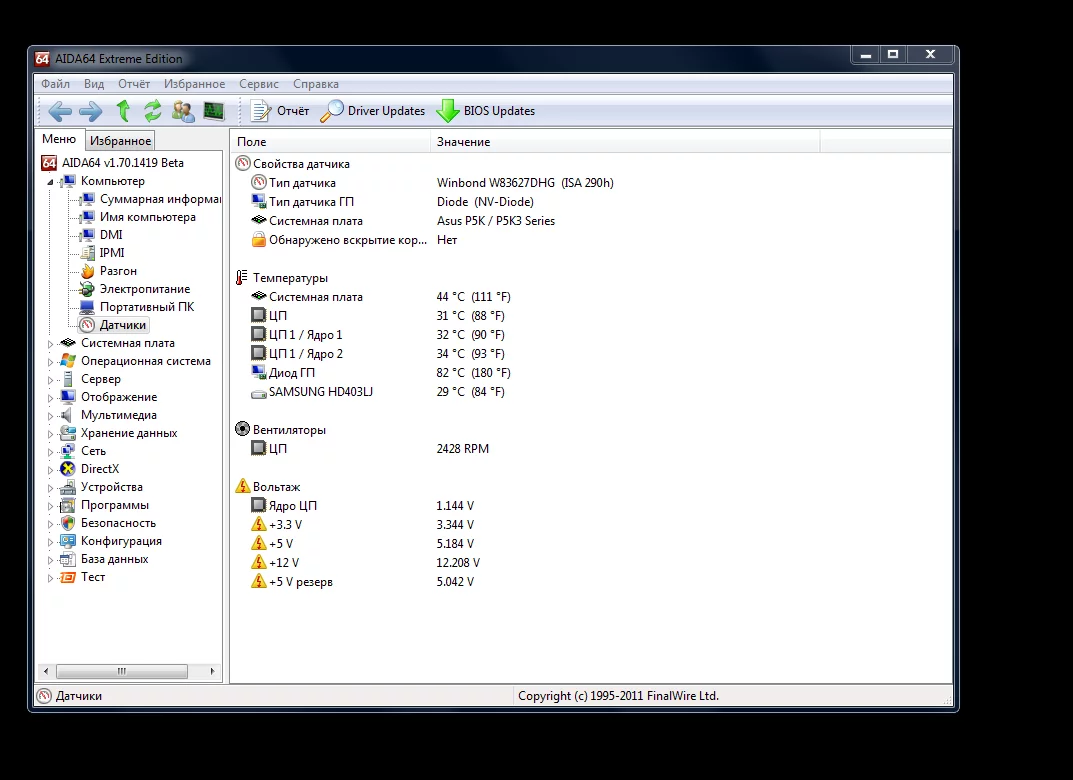Click the green up-level arrow icon
Image resolution: width=1073 pixels, height=780 pixels.
click(123, 111)
